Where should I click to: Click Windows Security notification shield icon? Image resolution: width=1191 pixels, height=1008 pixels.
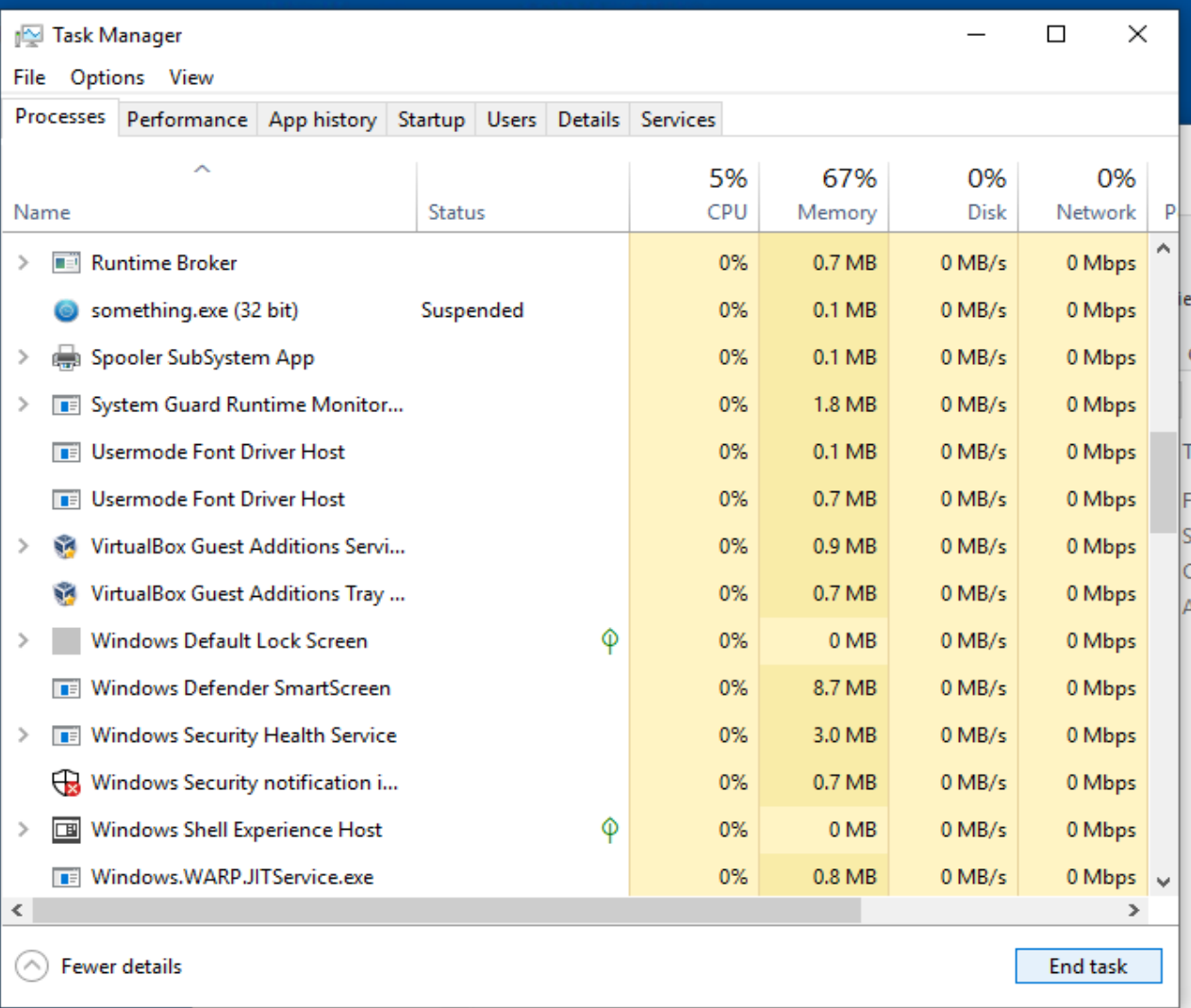(66, 783)
